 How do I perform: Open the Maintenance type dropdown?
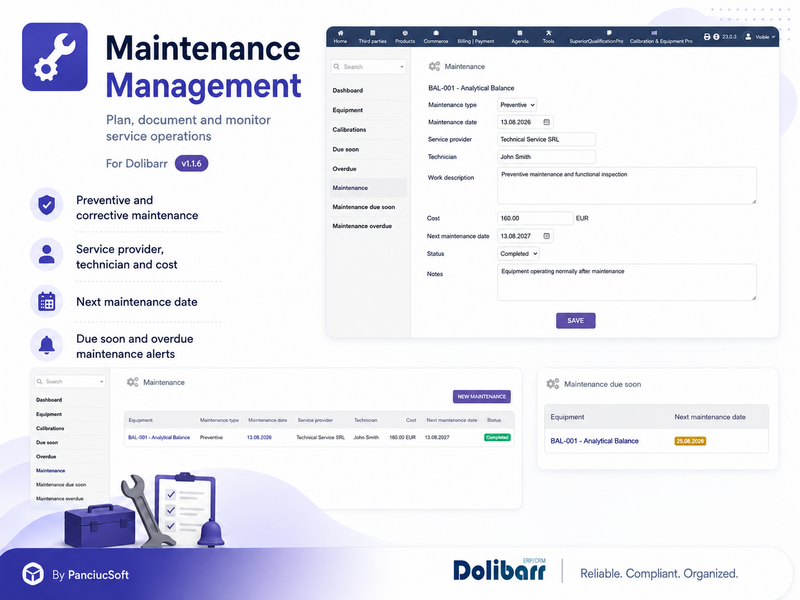click(x=517, y=105)
